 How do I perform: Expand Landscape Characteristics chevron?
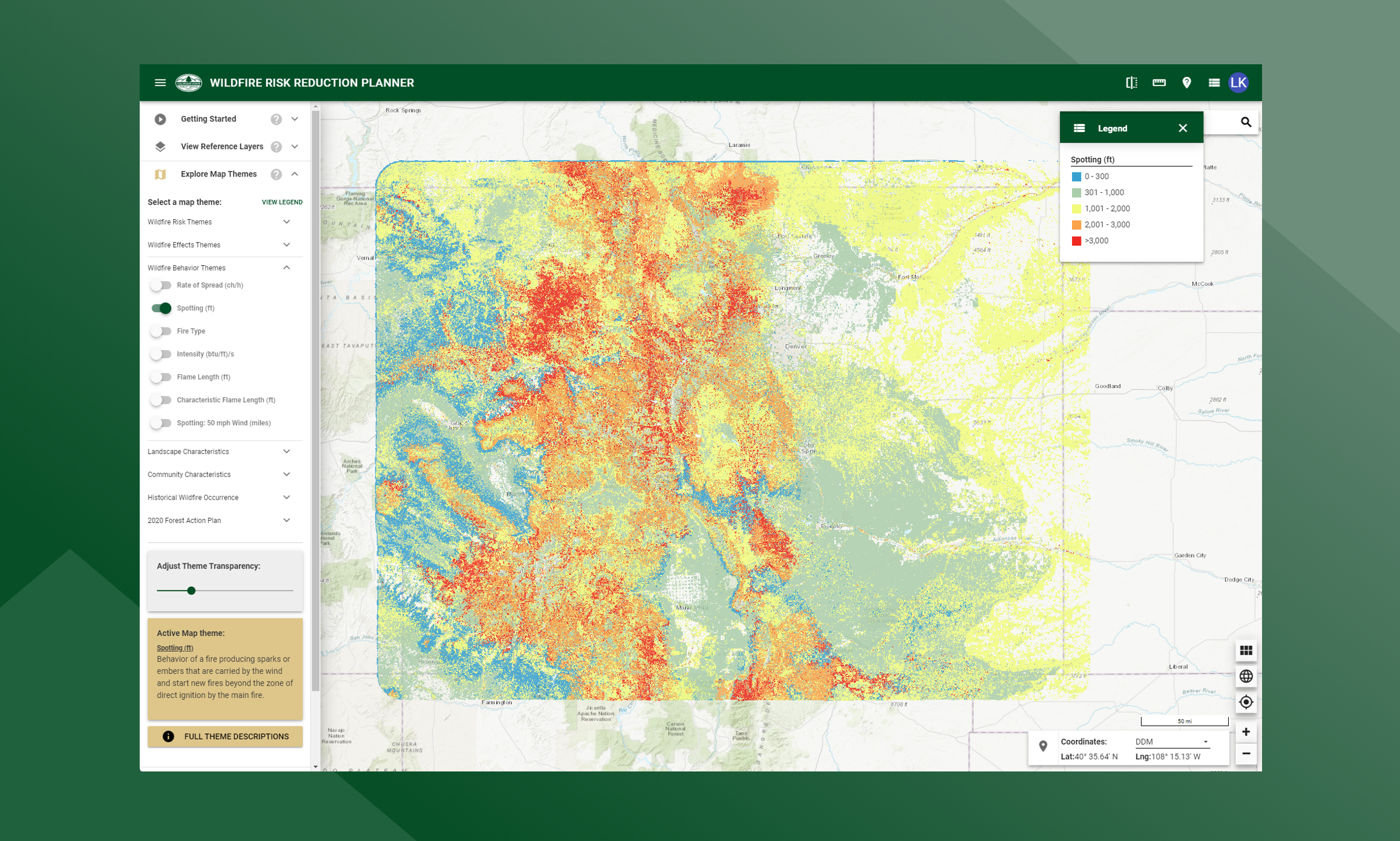tap(286, 452)
